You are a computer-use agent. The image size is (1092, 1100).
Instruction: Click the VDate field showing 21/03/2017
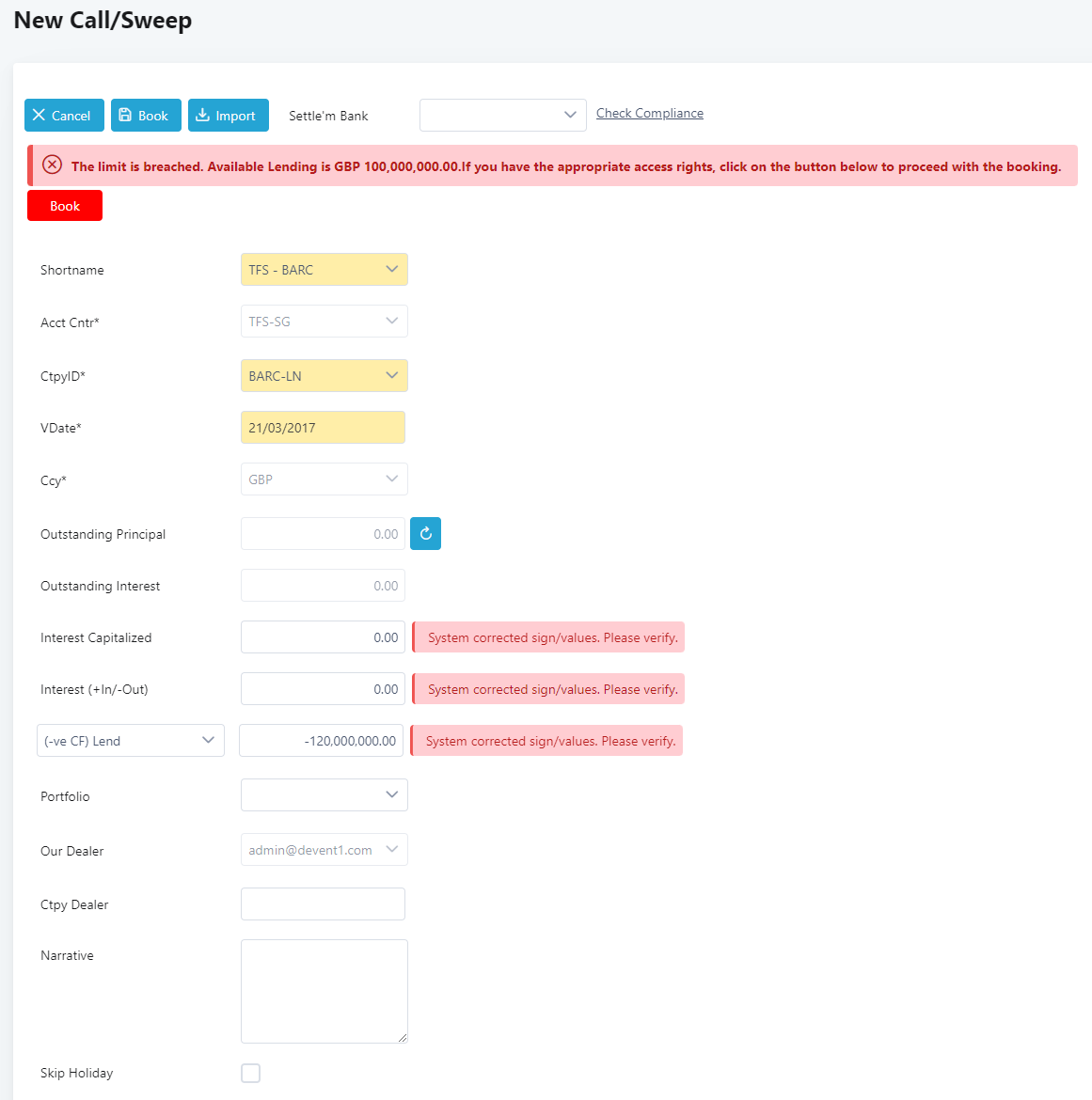tap(323, 428)
